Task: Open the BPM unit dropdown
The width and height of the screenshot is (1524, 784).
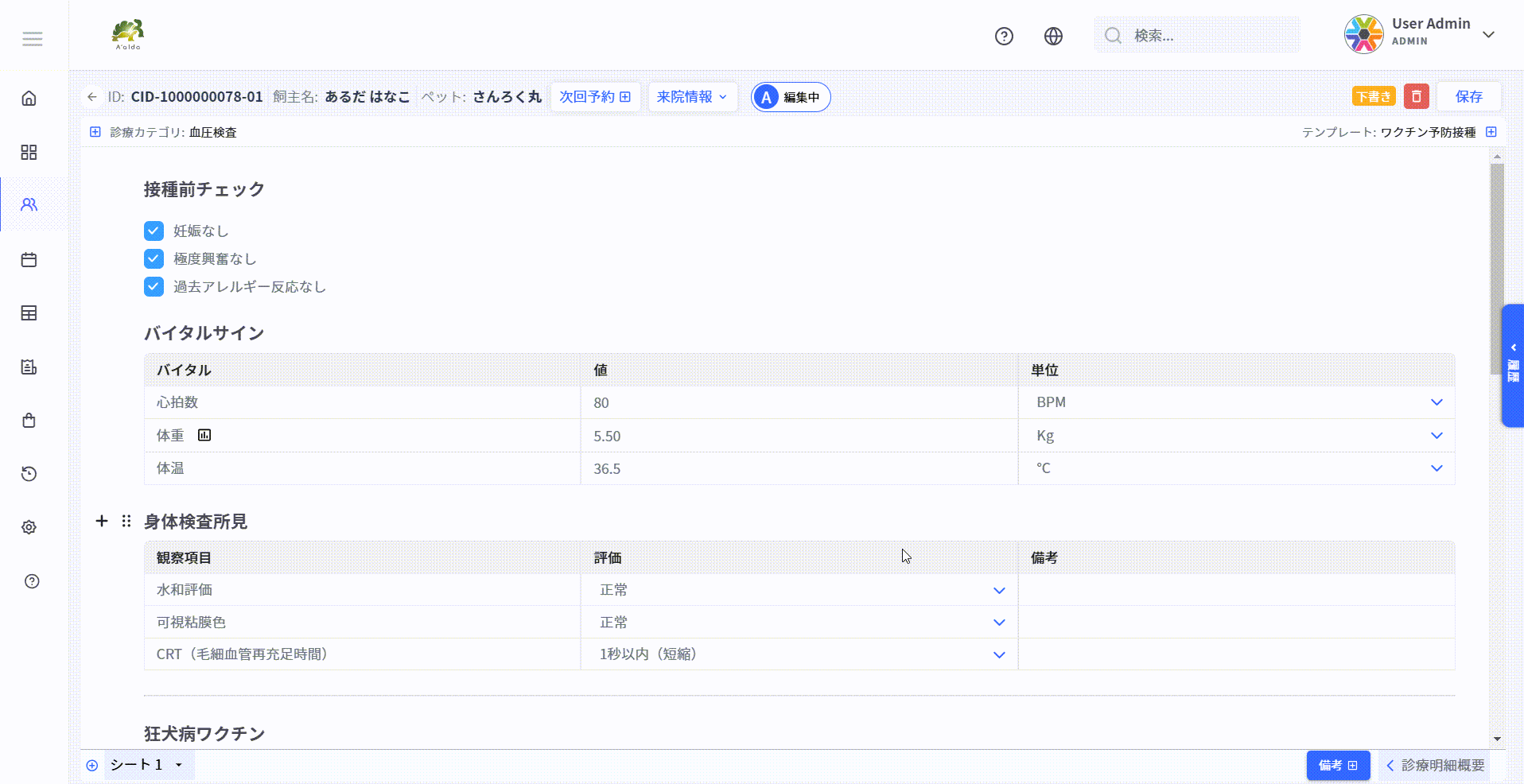Action: [1436, 402]
